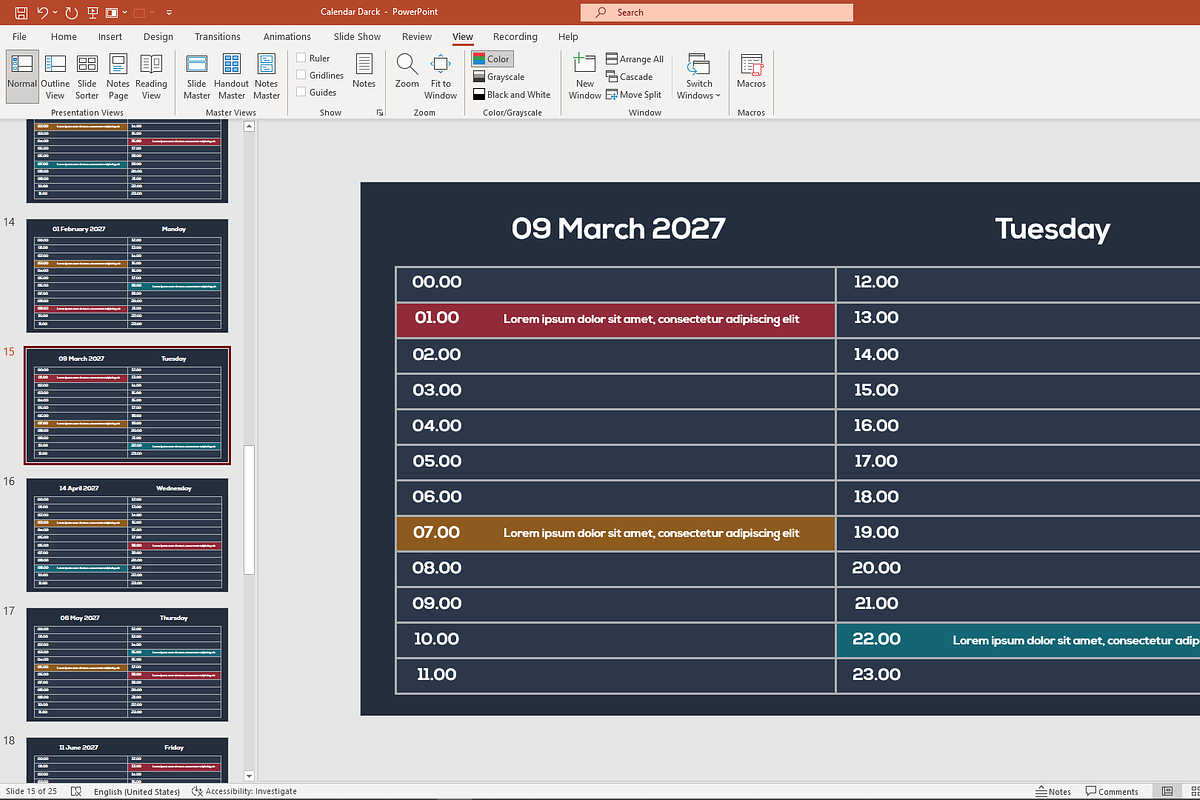Open Slide Sorter view
Screen dimensions: 1200x800
pyautogui.click(x=87, y=76)
